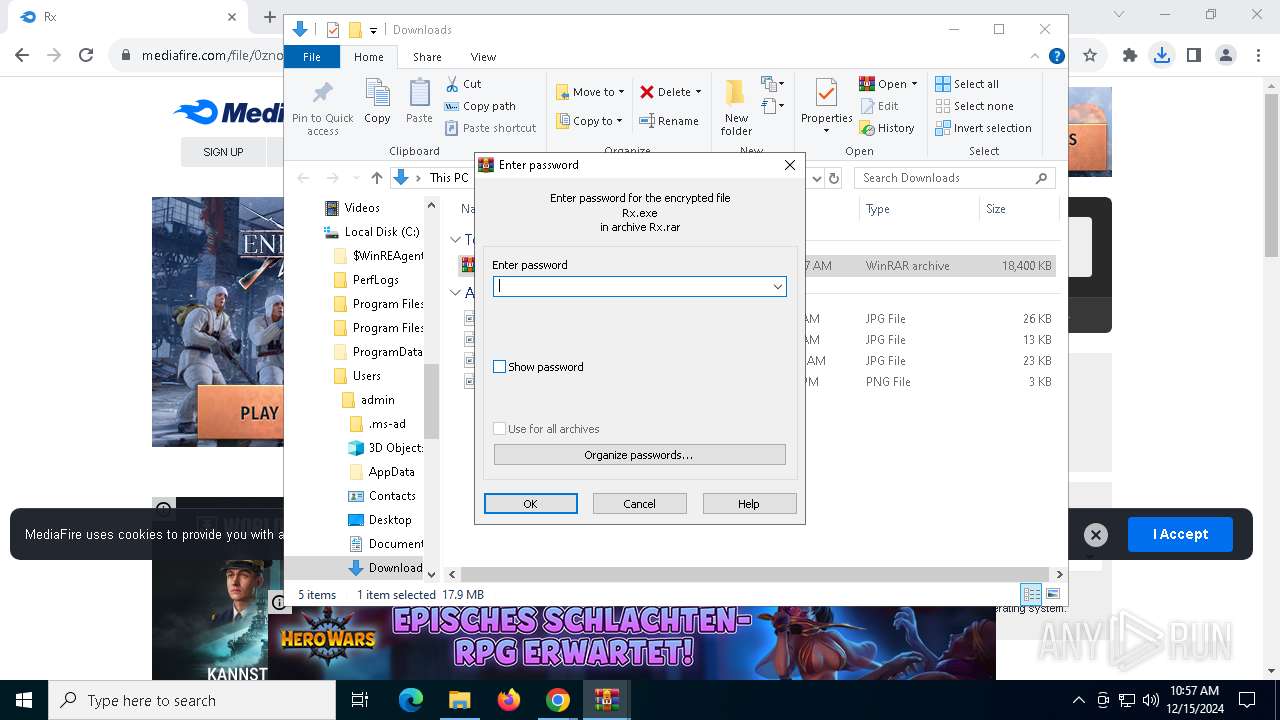Screen dimensions: 1280x720
Task: Open Chrome downloads toolbar icon
Action: [1161, 56]
